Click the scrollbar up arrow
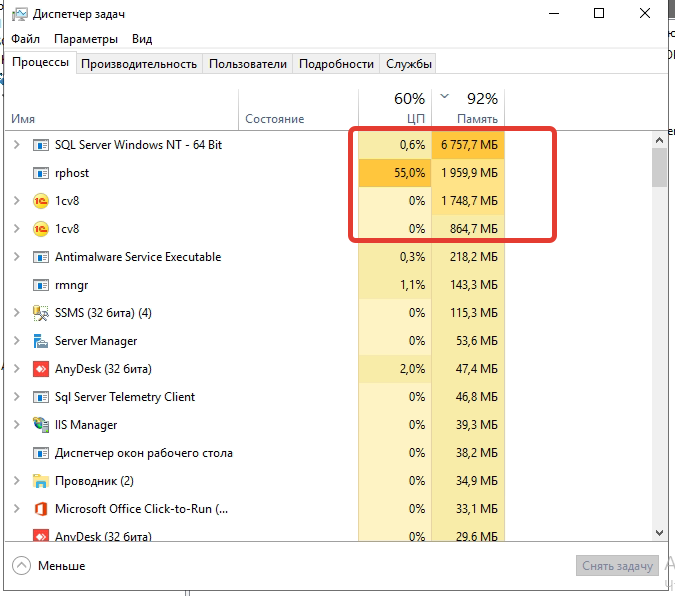This screenshot has width=675, height=596. 659,140
